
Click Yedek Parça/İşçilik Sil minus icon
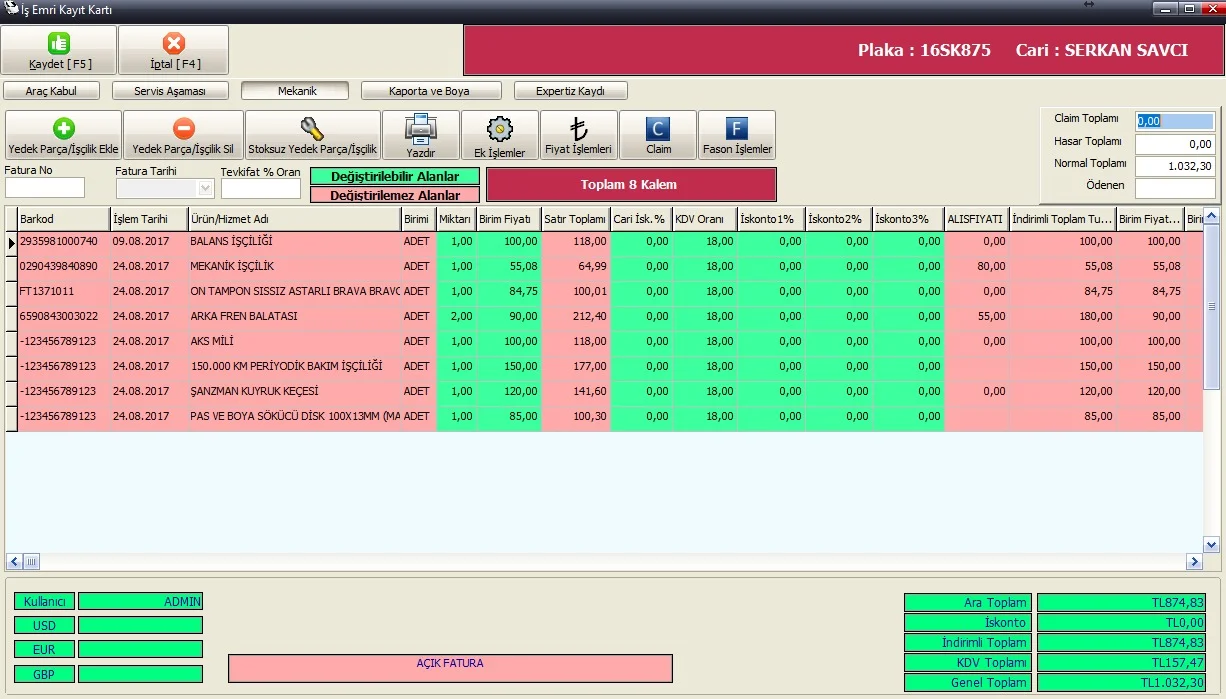click(183, 128)
